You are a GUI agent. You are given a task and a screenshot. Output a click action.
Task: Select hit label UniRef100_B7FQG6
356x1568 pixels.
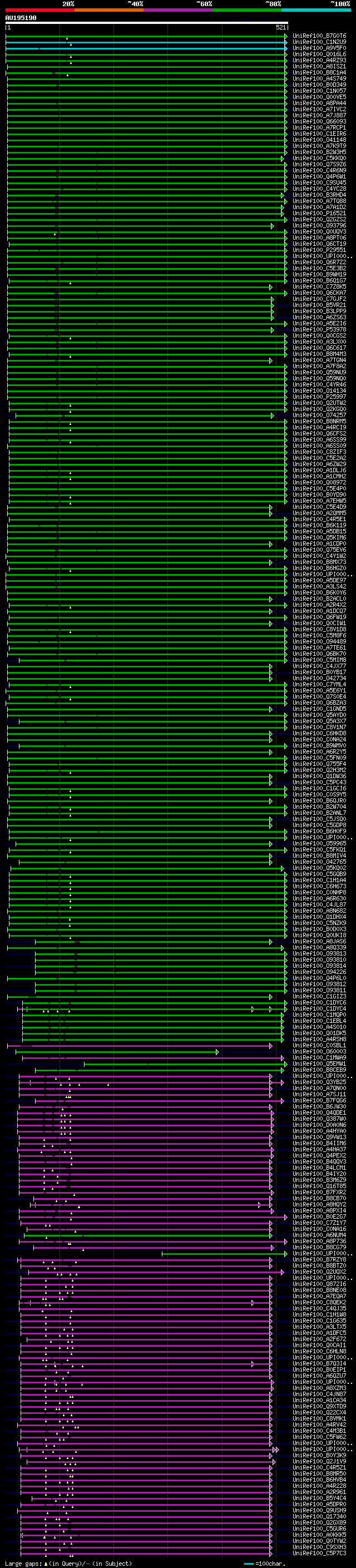coord(319,1101)
